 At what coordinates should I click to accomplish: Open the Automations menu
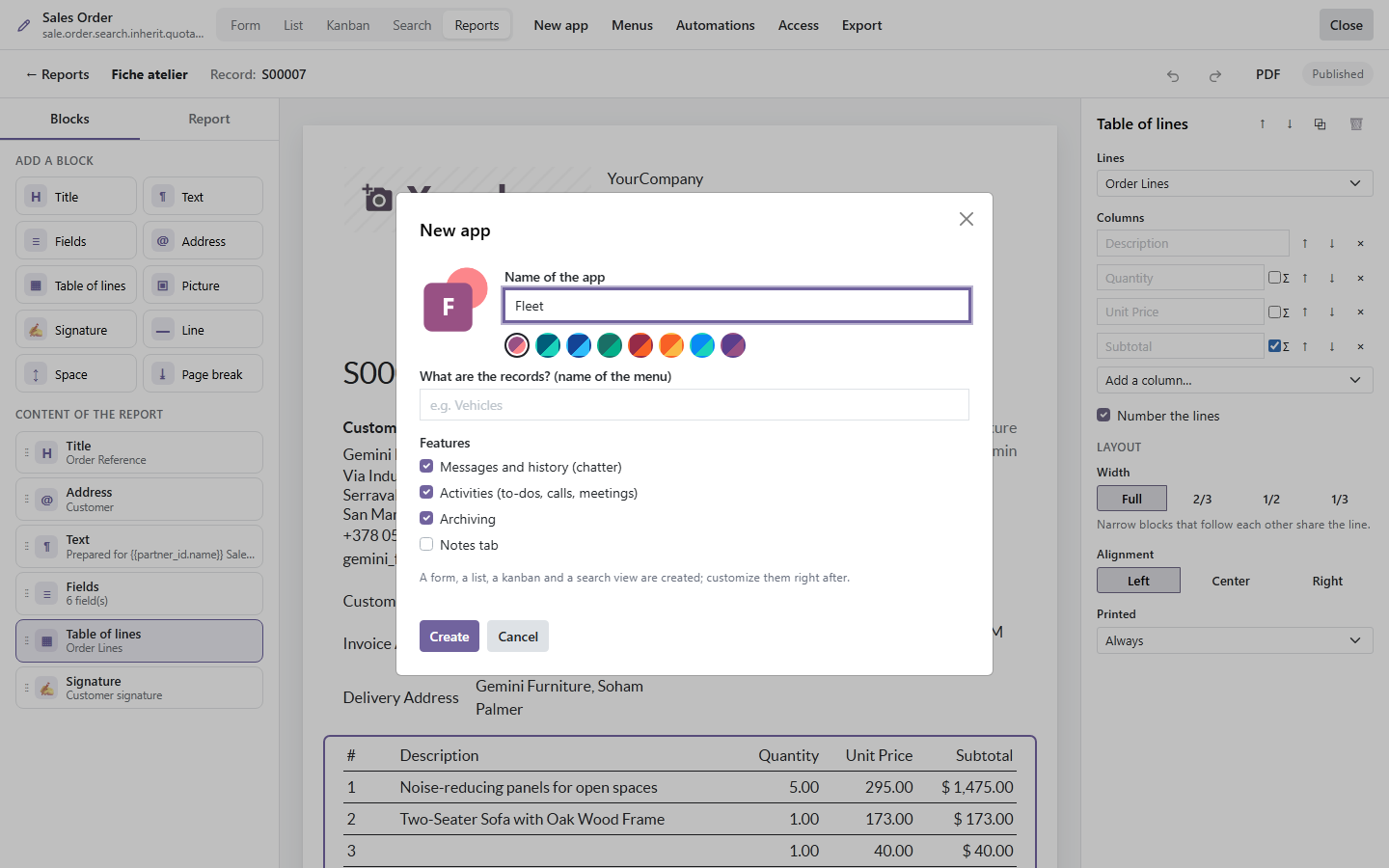click(x=716, y=25)
